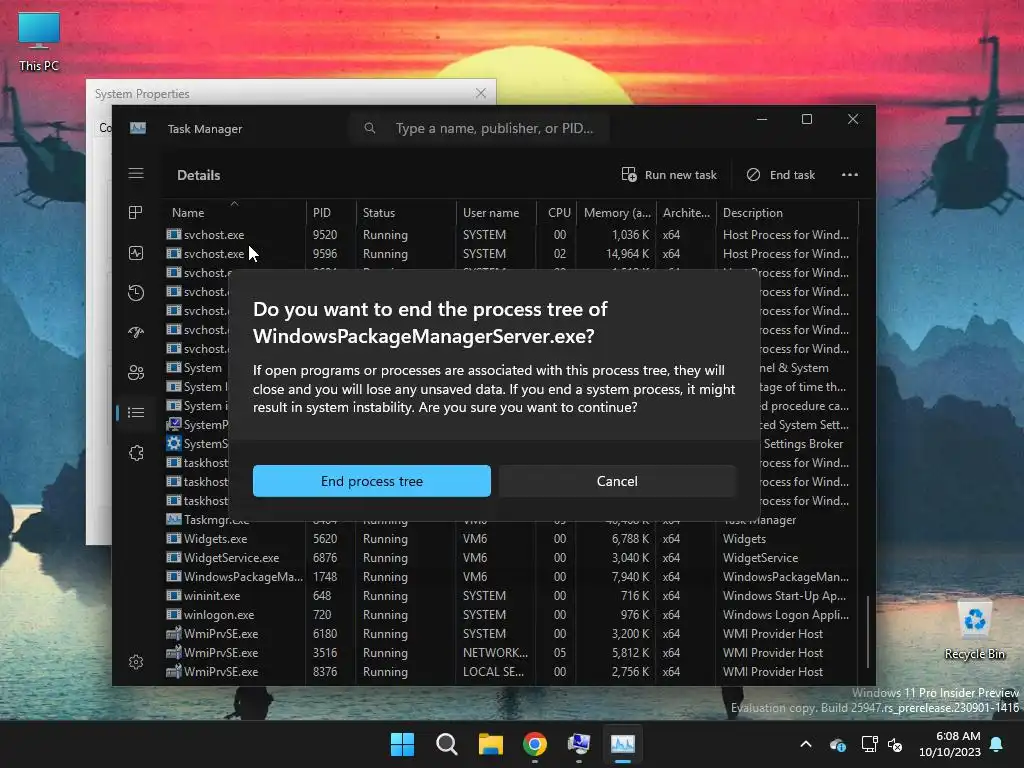Select WindowsPackageMa... process row
Viewport: 1024px width, 768px height.
click(x=511, y=577)
